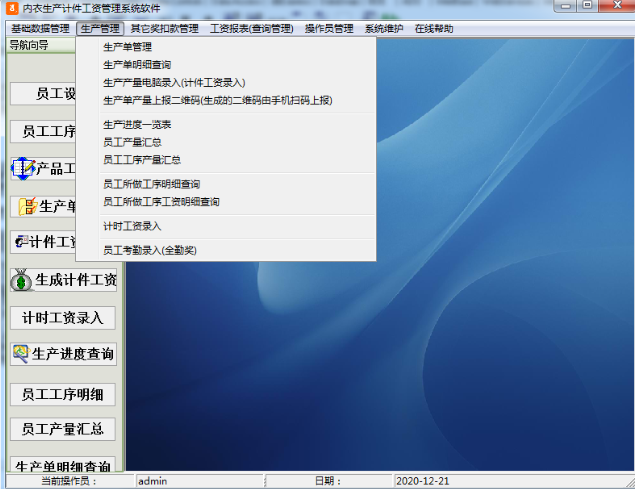Open the 工资报表(查询管理) menu
Screen dimensions: 635x489
pos(251,29)
